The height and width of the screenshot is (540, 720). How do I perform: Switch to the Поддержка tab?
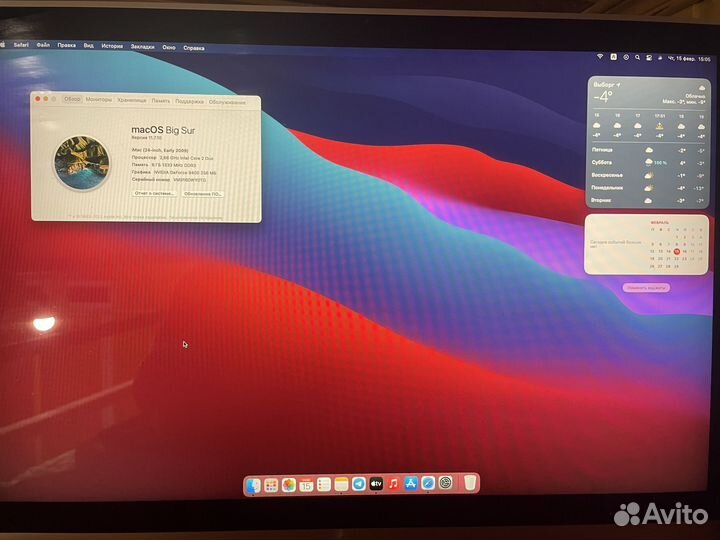189,101
